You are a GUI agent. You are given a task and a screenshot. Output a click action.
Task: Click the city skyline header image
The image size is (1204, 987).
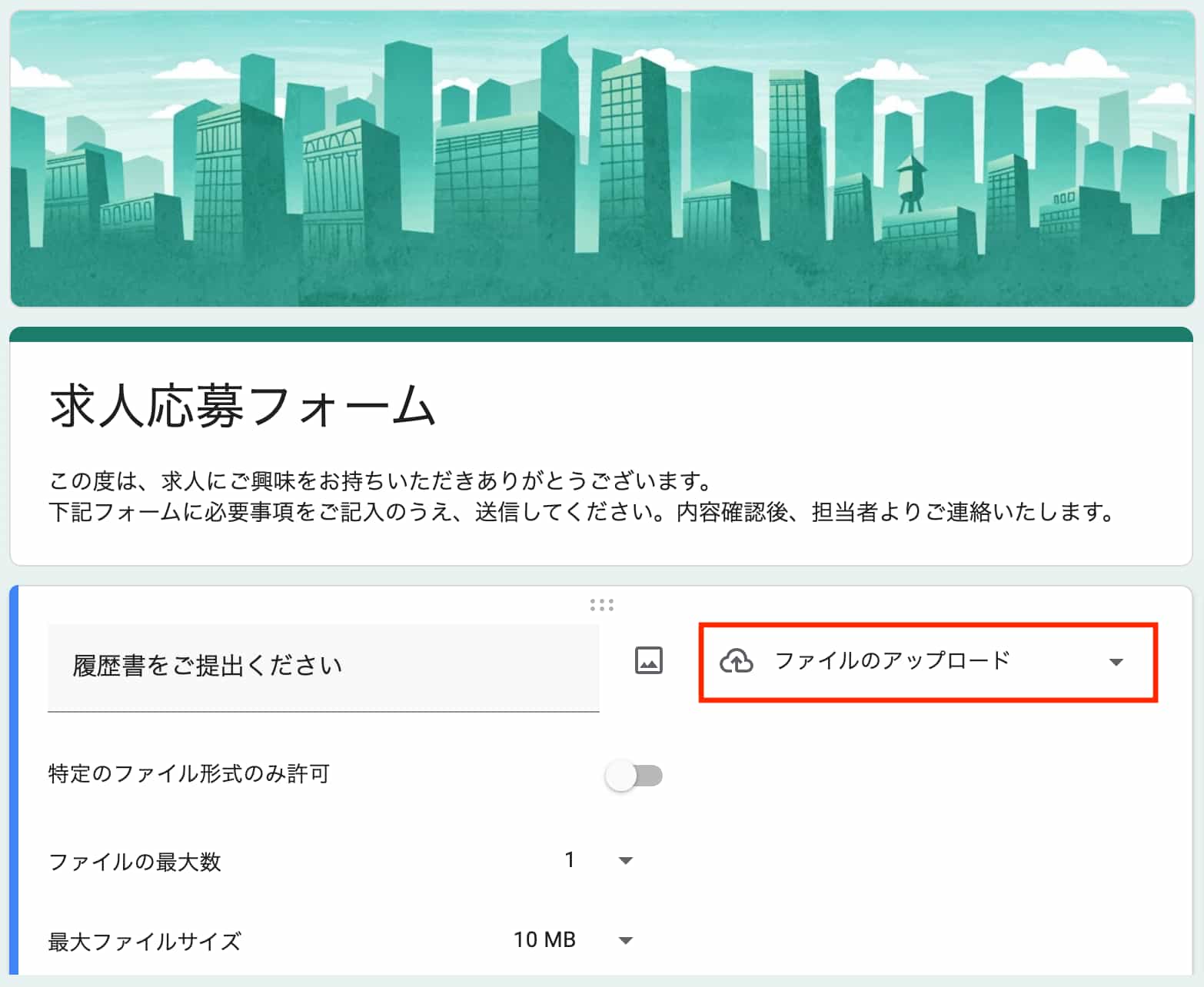coord(602,158)
